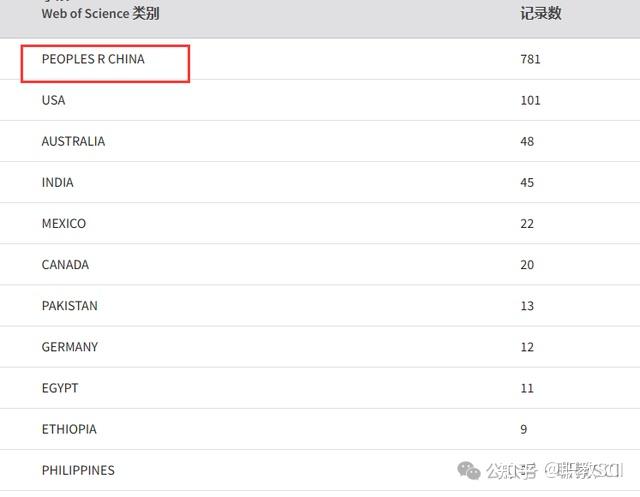Select the PEOPLES R CHINA entry

point(93,60)
